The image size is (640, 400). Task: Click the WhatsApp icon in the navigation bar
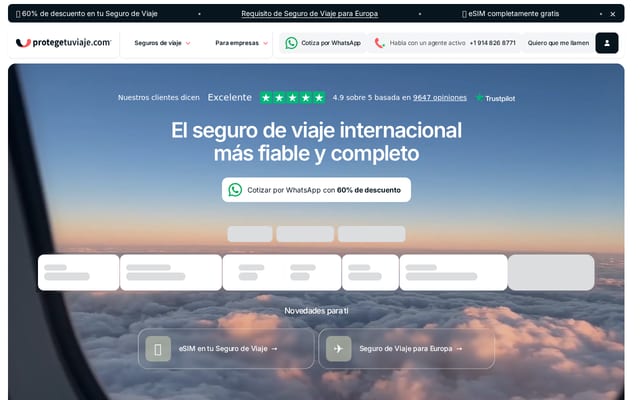291,43
